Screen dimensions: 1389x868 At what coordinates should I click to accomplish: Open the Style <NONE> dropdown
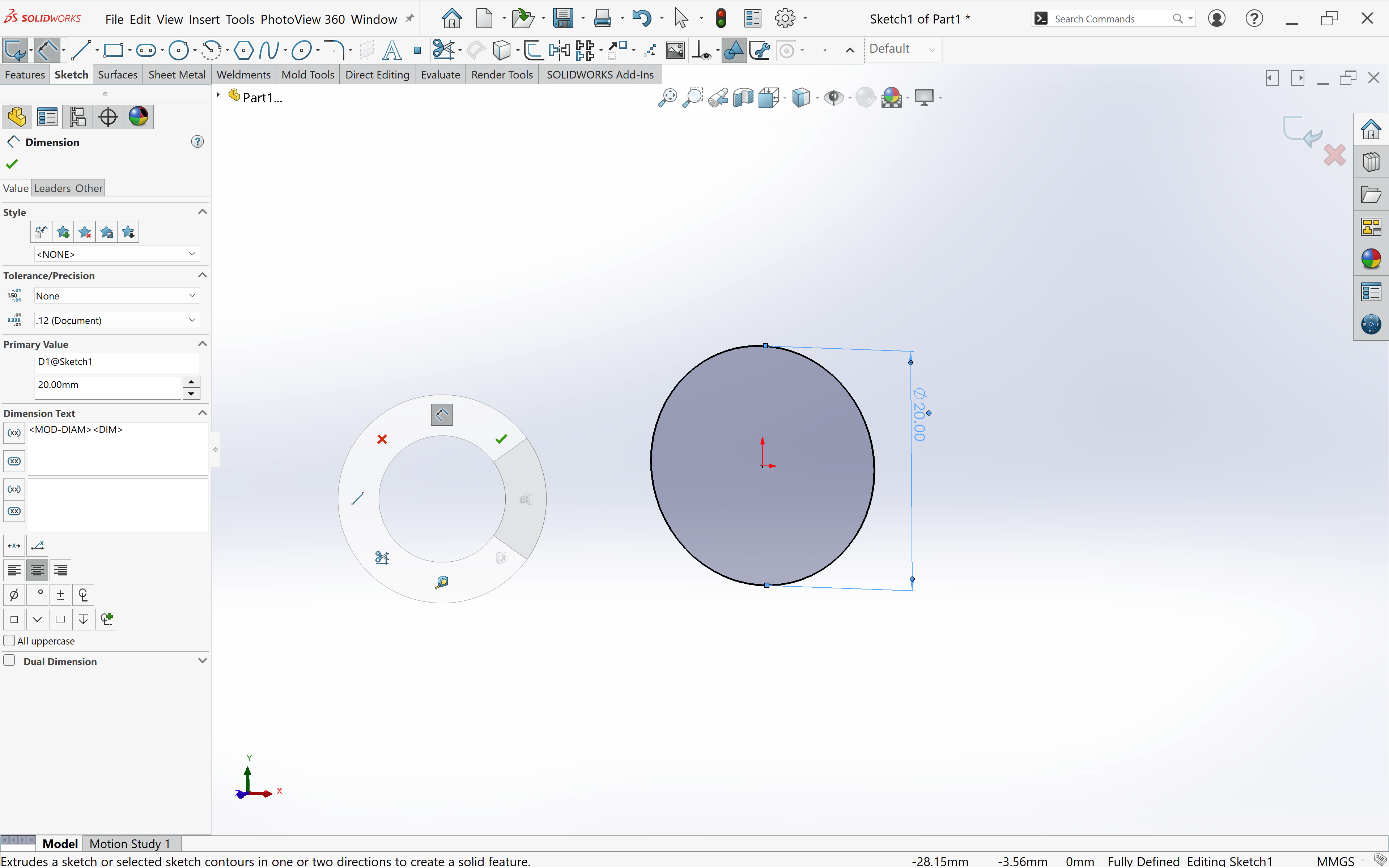116,254
